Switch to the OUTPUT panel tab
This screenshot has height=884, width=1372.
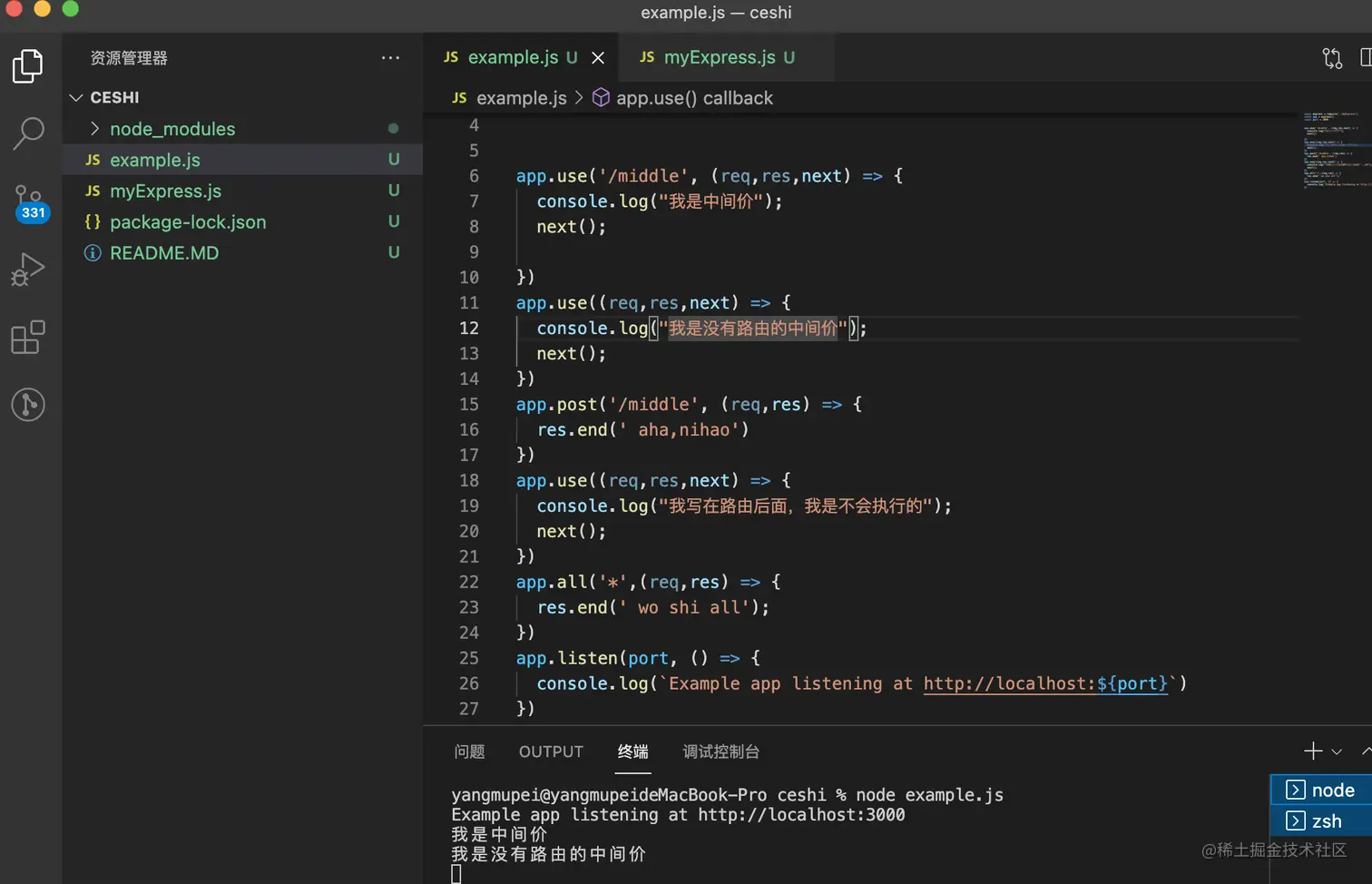(x=551, y=751)
